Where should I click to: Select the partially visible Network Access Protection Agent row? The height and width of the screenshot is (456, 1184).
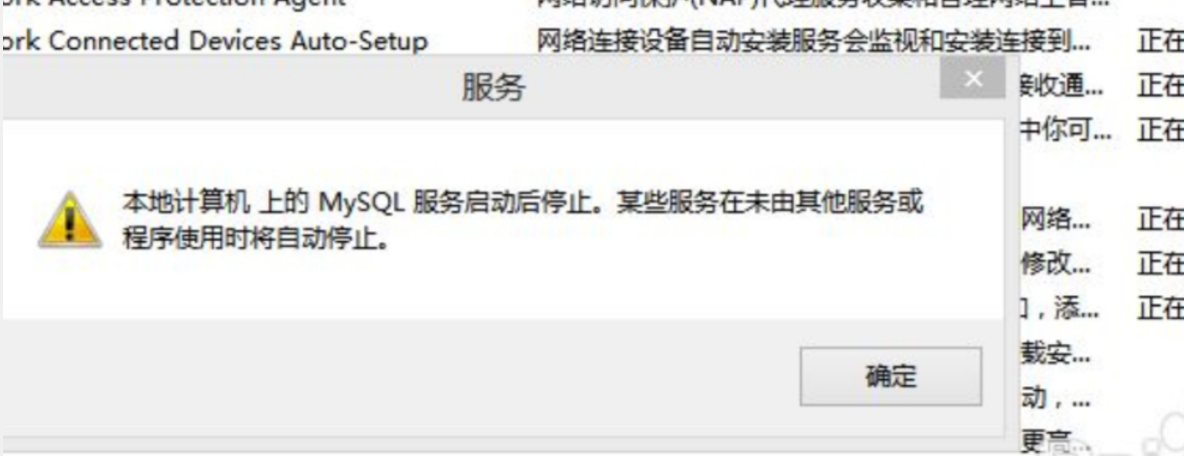[x=174, y=4]
